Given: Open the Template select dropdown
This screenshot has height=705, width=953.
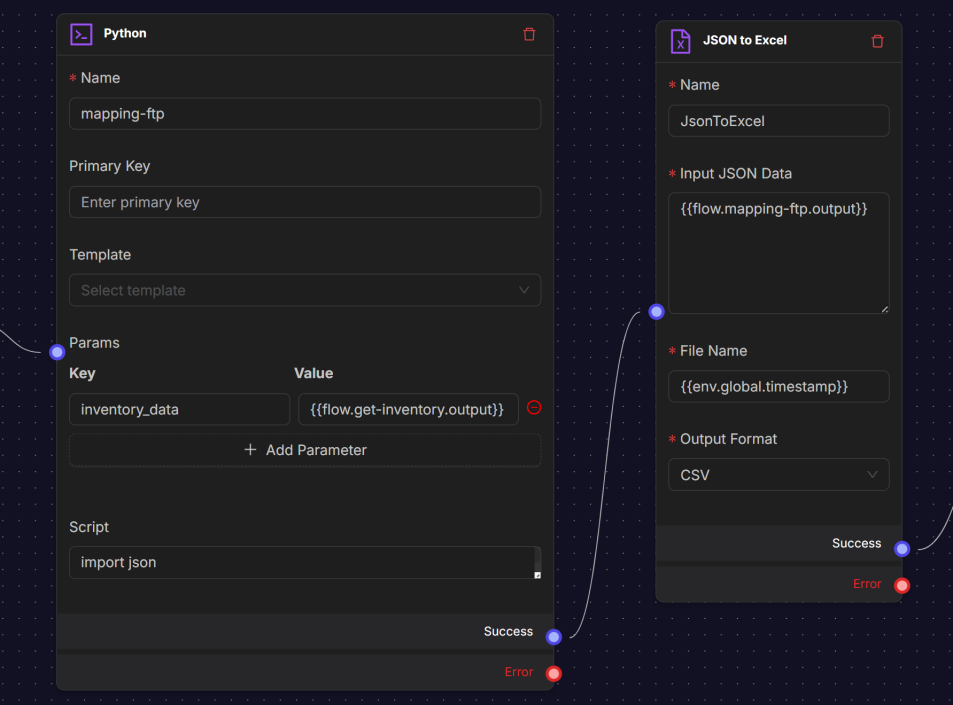Looking at the screenshot, I should [x=304, y=290].
